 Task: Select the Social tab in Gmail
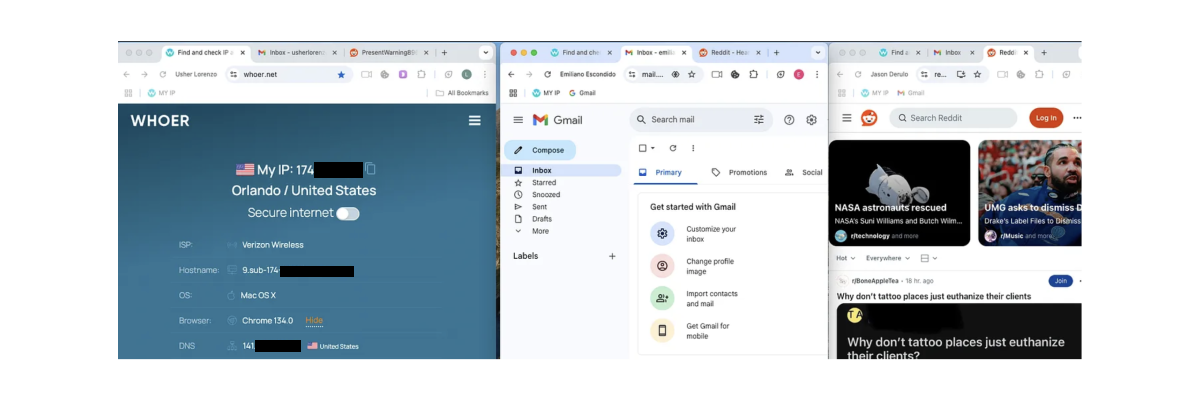pos(804,172)
